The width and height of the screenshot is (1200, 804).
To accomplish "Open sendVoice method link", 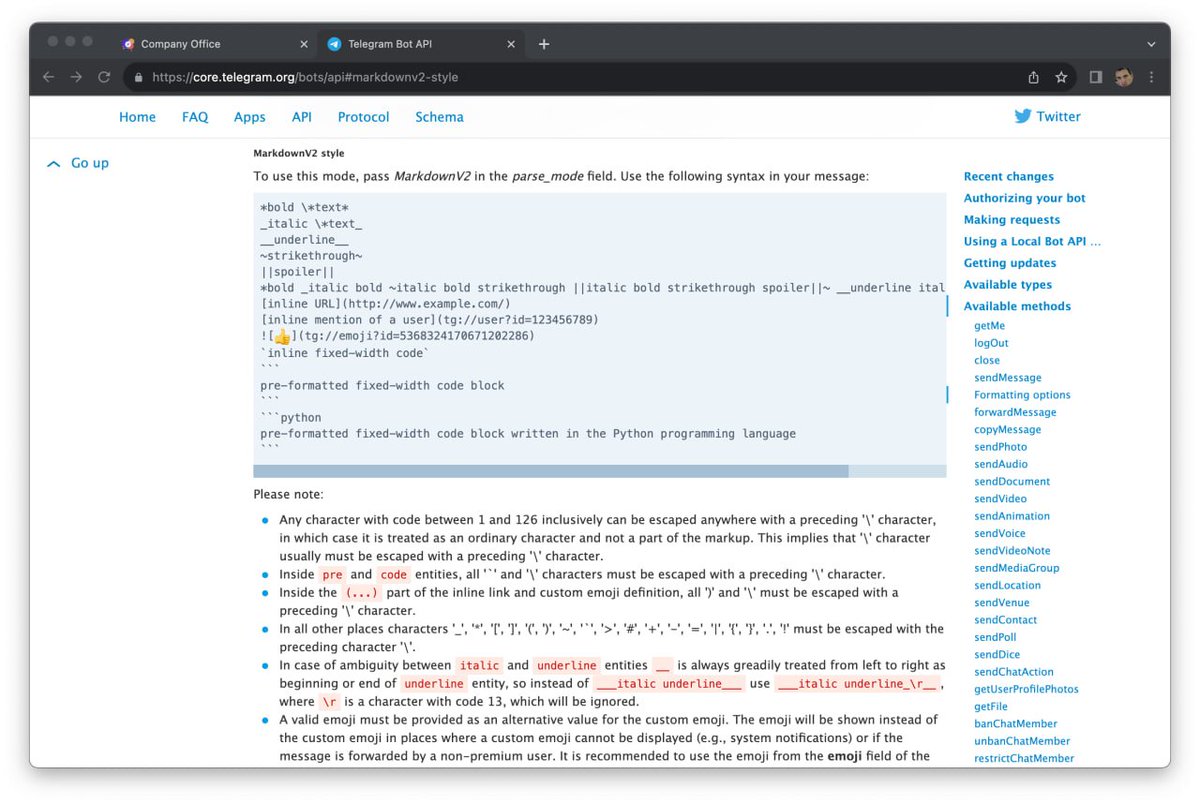I will coord(1000,534).
